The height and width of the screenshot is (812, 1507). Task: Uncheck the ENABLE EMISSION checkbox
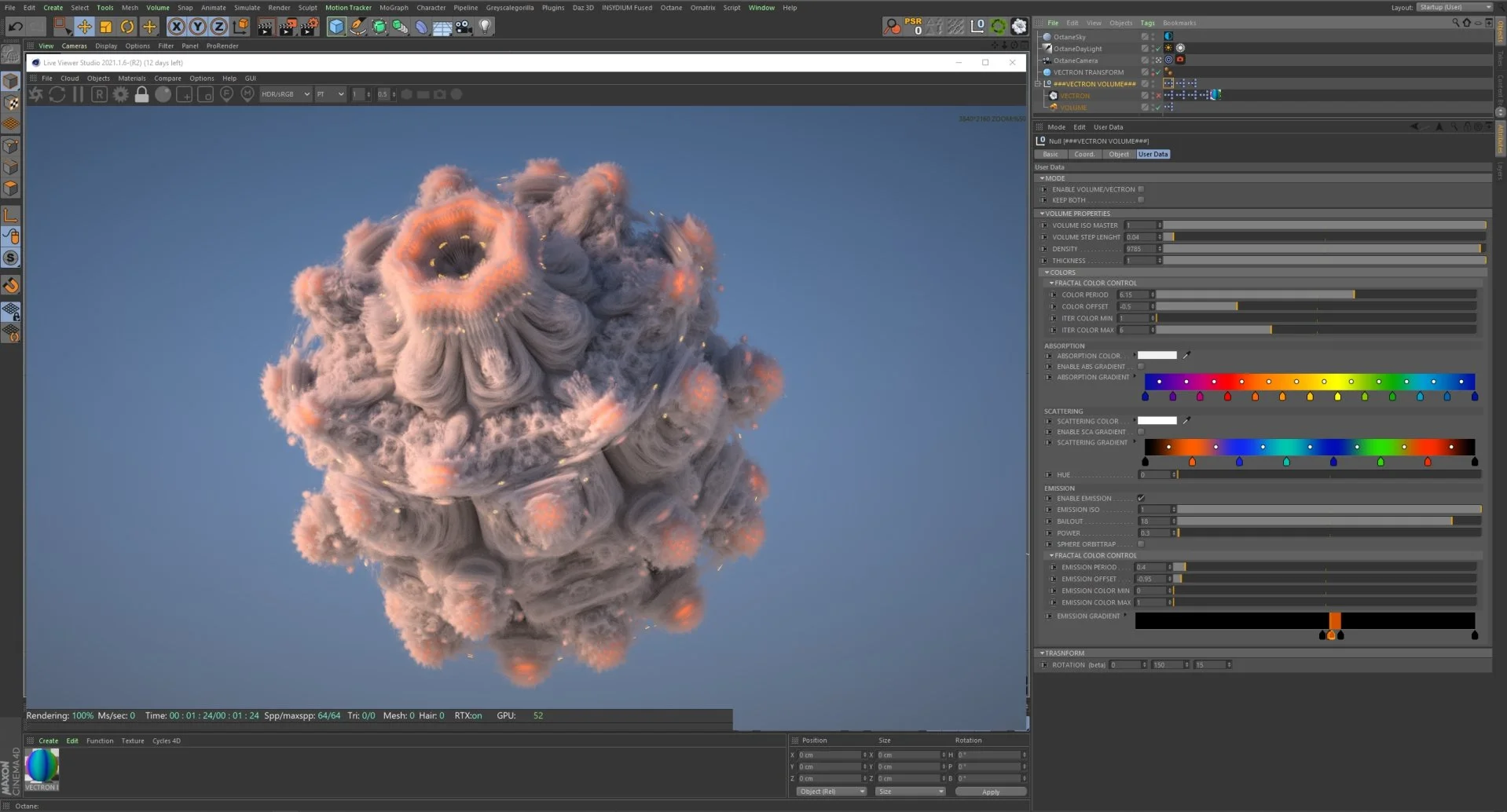tap(1141, 498)
